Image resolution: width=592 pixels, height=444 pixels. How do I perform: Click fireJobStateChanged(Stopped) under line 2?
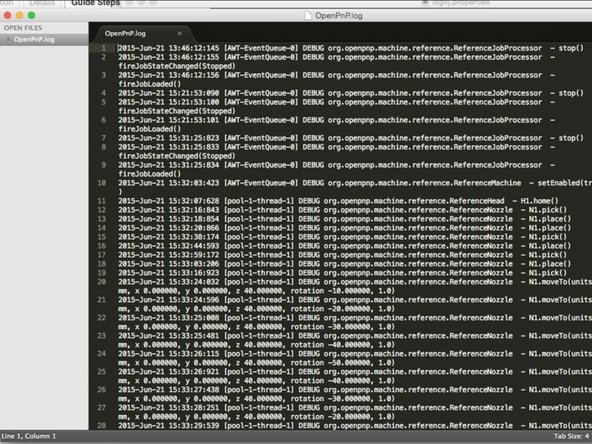pyautogui.click(x=177, y=66)
